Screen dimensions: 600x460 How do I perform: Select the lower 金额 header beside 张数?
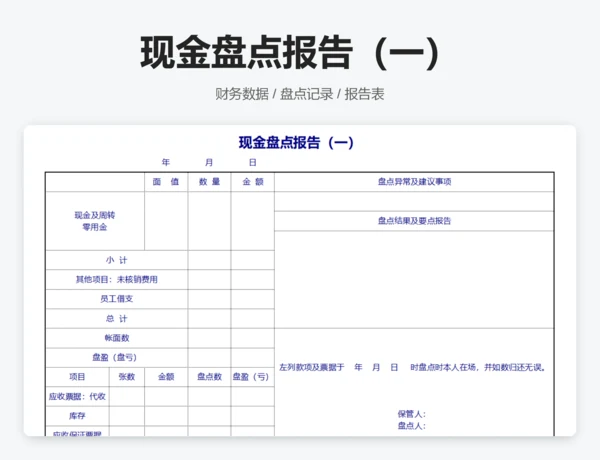coord(166,377)
